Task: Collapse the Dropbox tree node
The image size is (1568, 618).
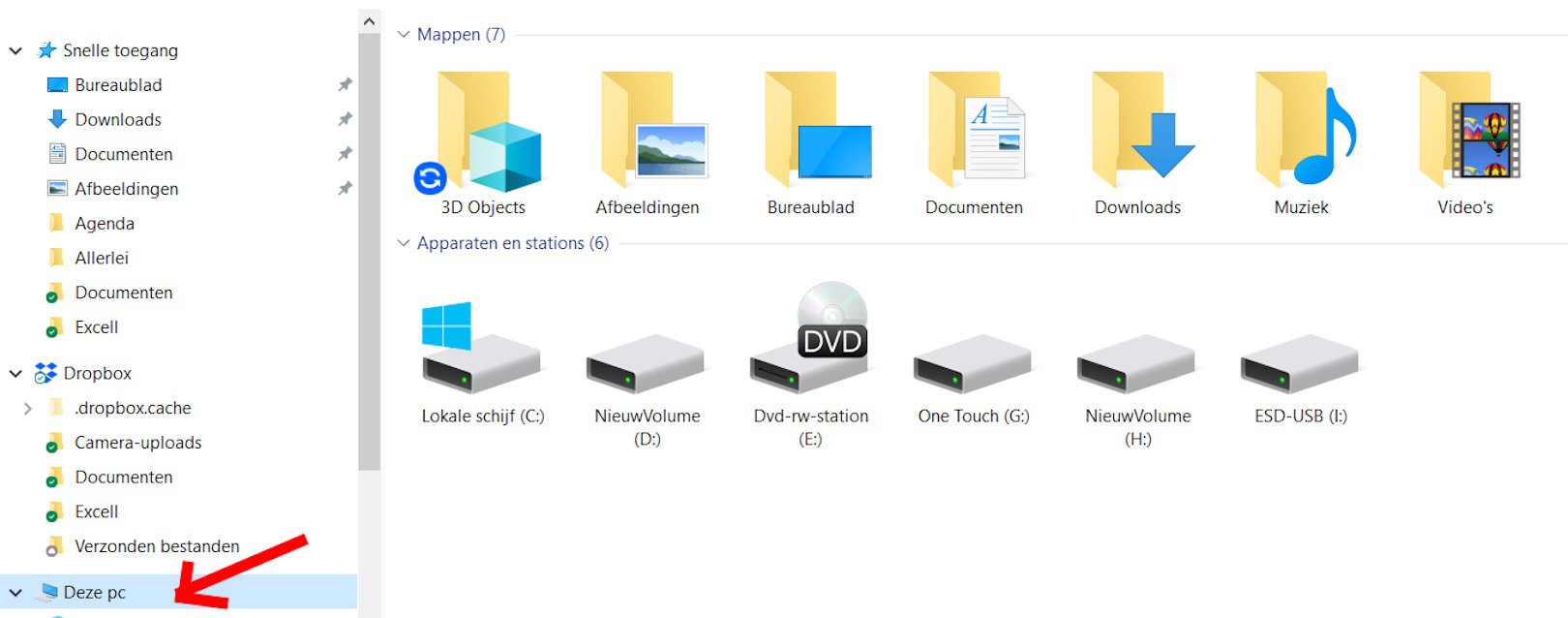Action: click(x=15, y=373)
